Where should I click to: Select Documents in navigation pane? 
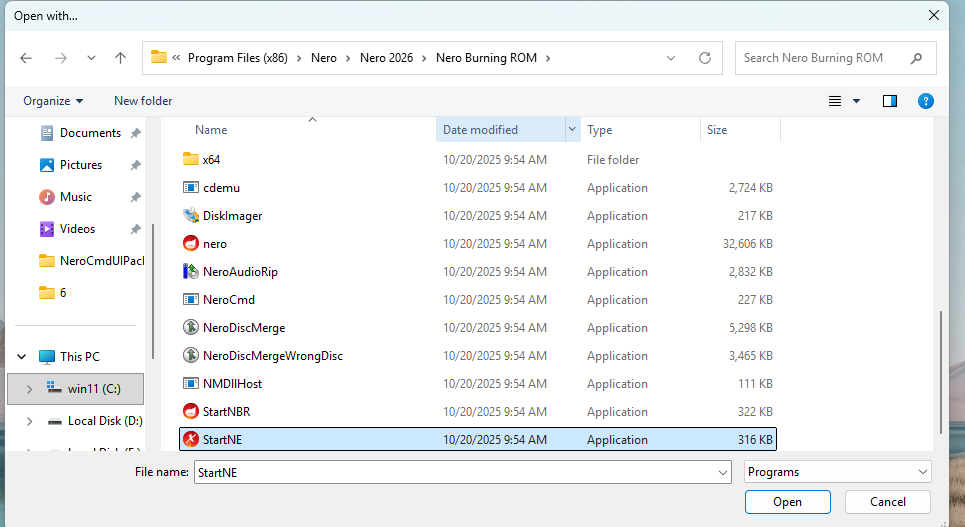click(x=90, y=133)
